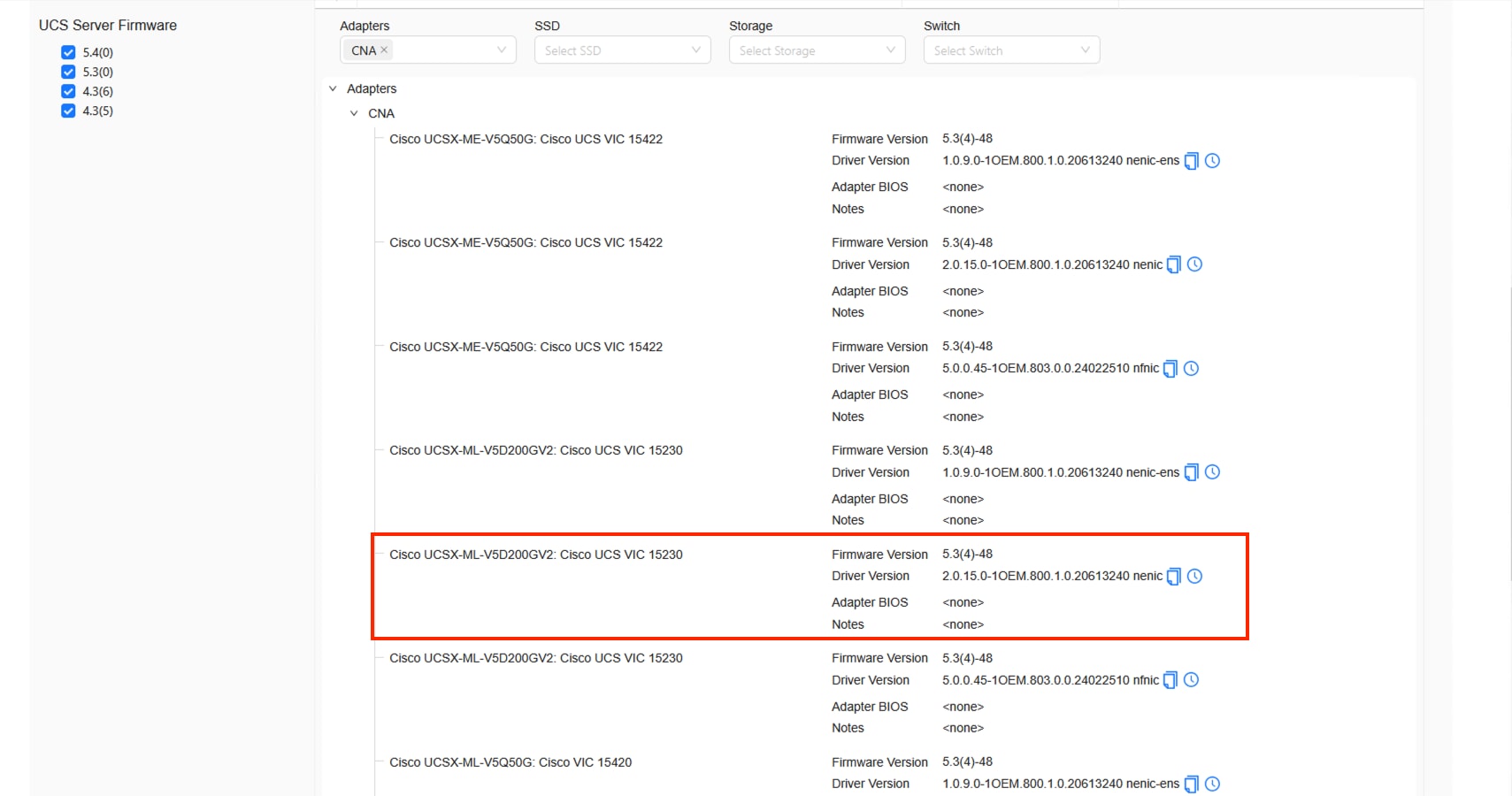Open the Select Storage dropdown field
Viewport: 1512px width, 796px height.
(815, 50)
